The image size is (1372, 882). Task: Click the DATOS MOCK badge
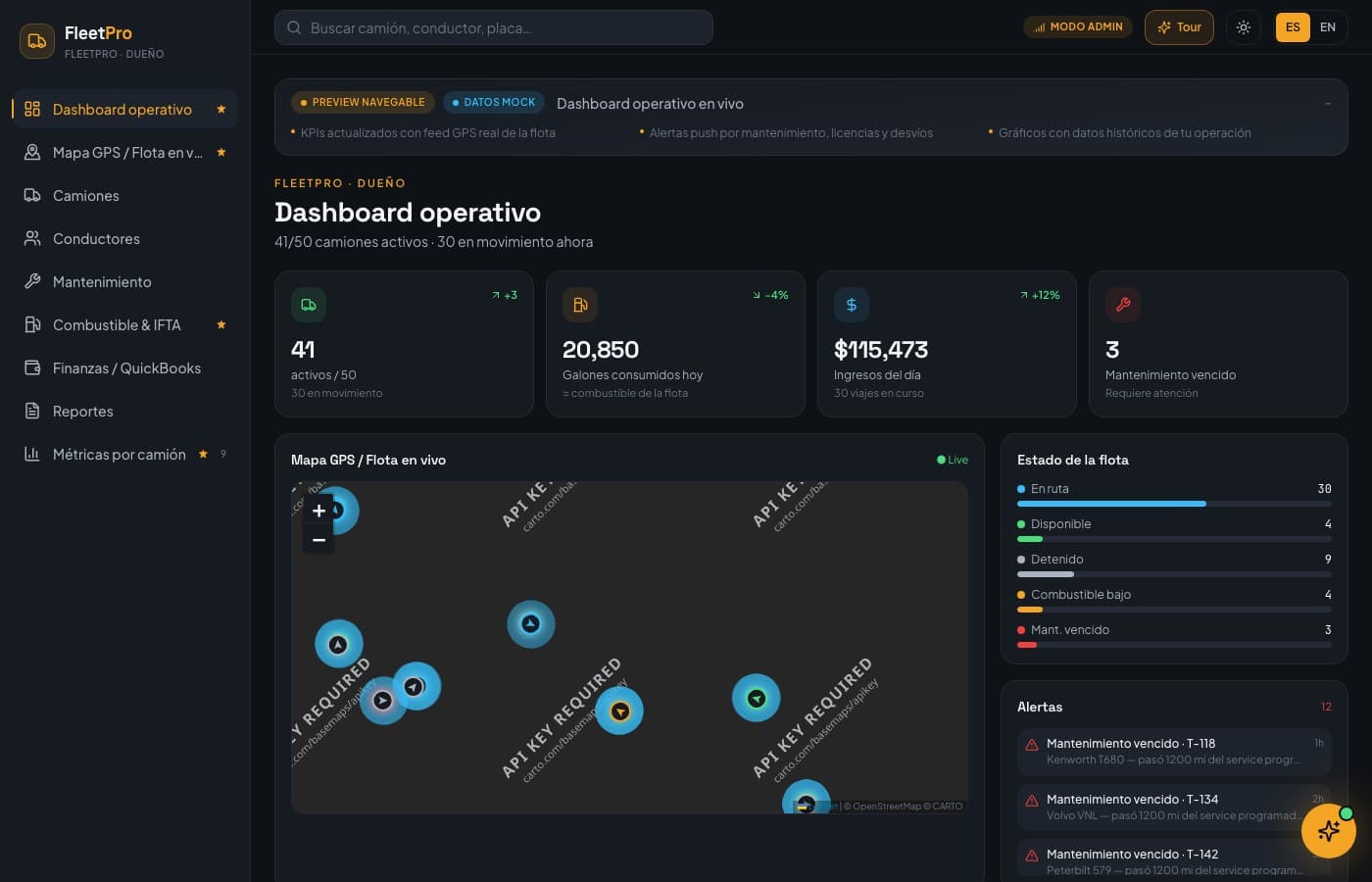494,102
